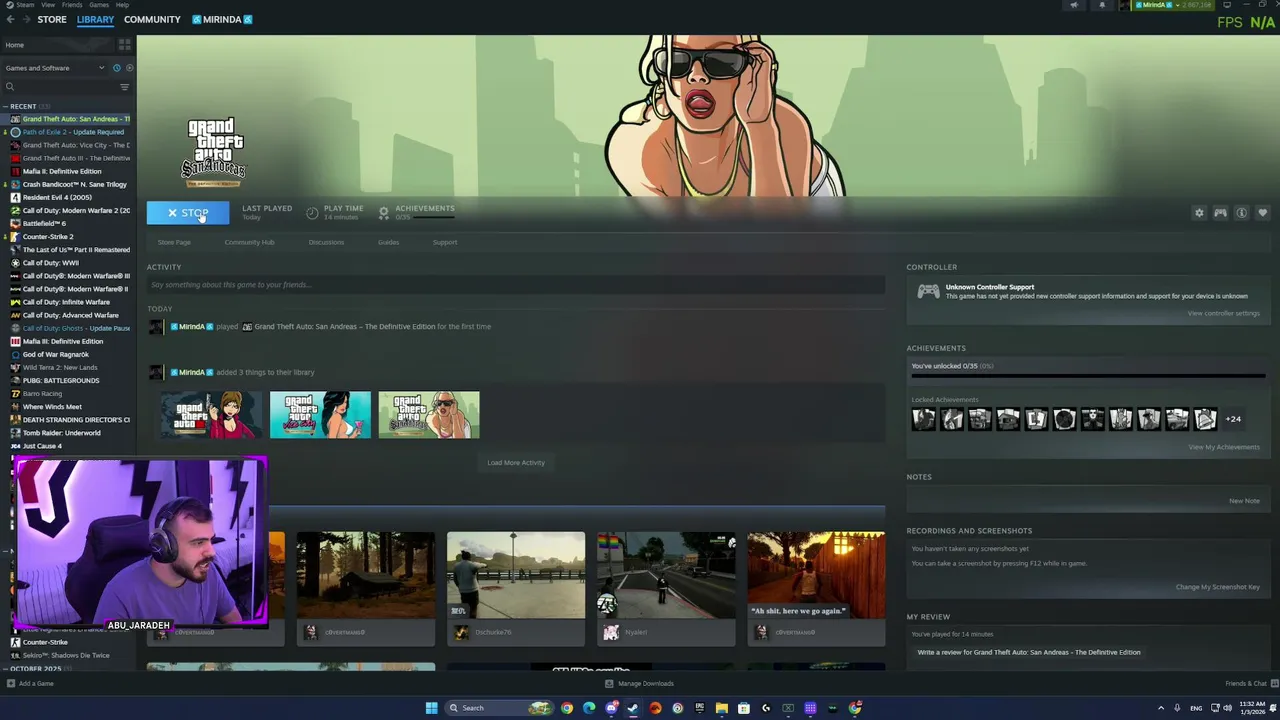Open the COMMUNITY tab
This screenshot has height=720, width=1280.
click(x=152, y=20)
